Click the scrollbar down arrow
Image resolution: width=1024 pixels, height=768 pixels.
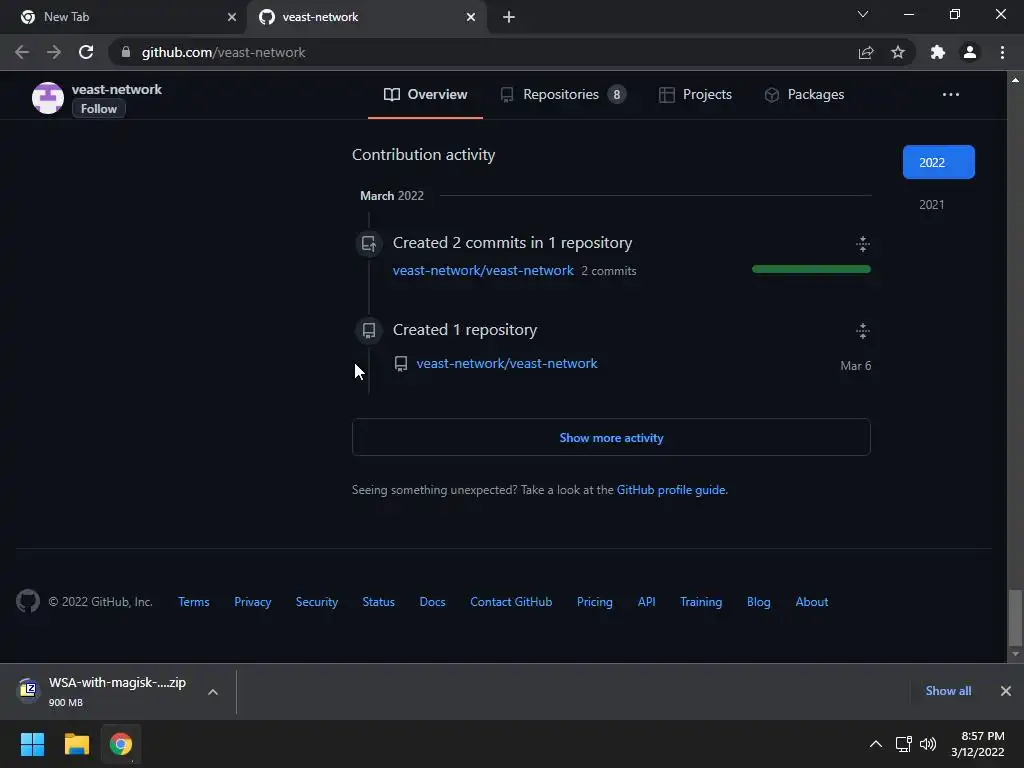(x=1015, y=654)
